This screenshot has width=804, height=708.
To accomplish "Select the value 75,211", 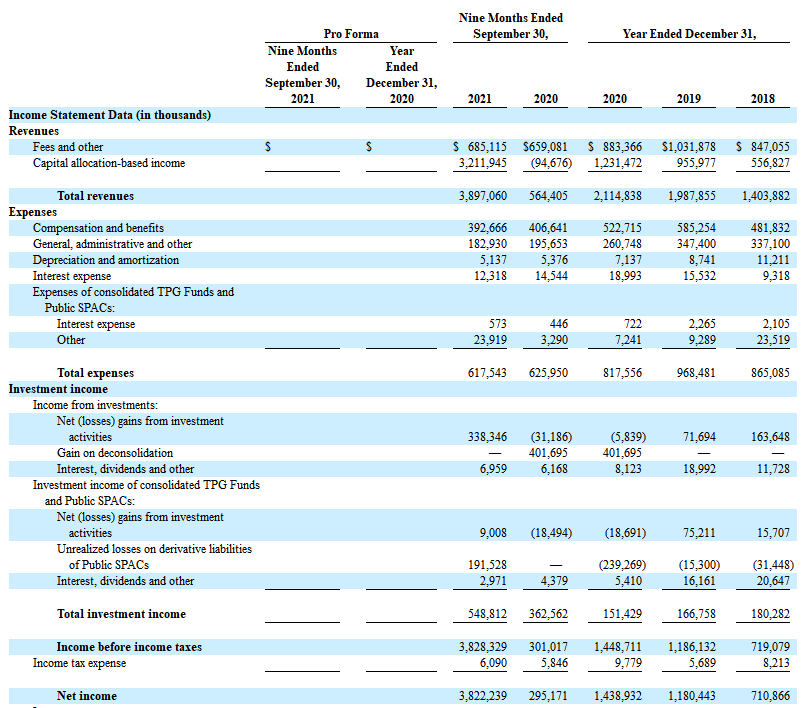I will [699, 533].
